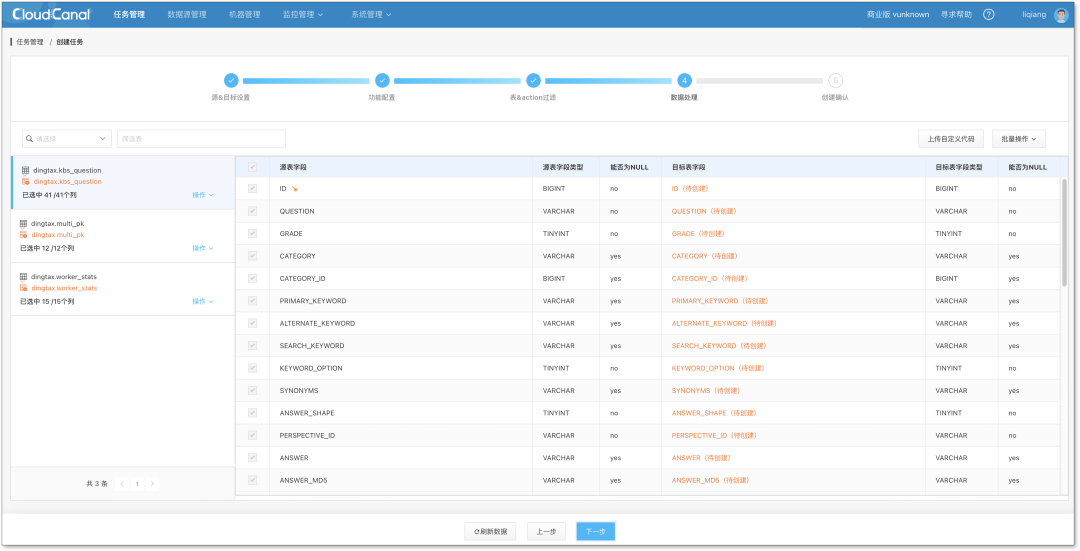Go to the previous page arrow in pagination
The width and height of the screenshot is (1080, 551).
(123, 484)
